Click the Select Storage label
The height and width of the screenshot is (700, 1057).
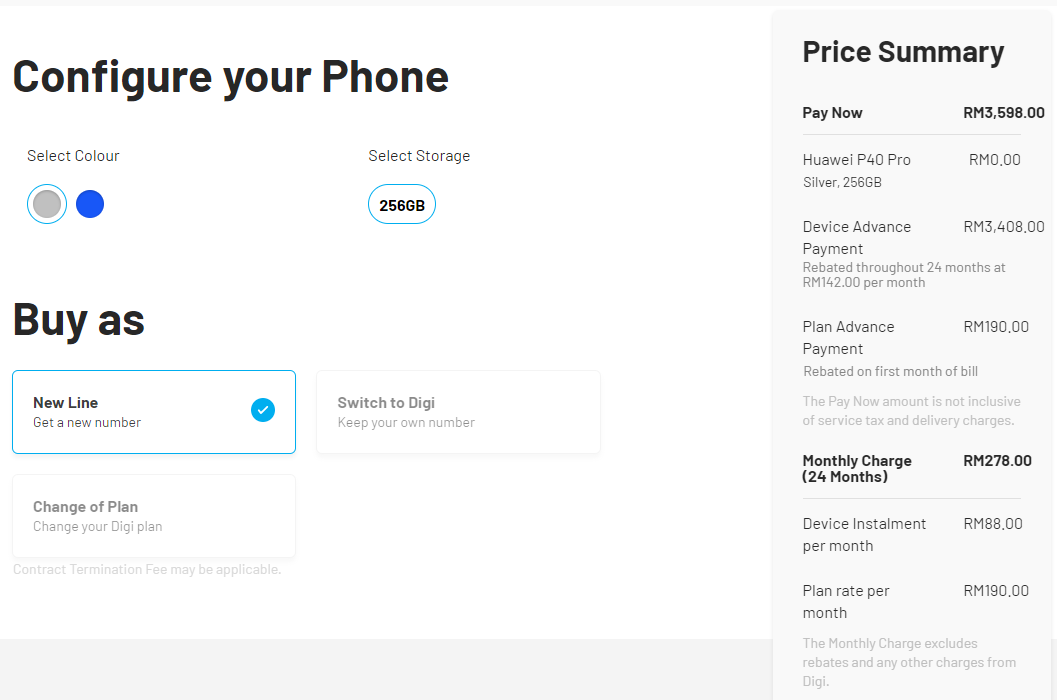point(419,156)
